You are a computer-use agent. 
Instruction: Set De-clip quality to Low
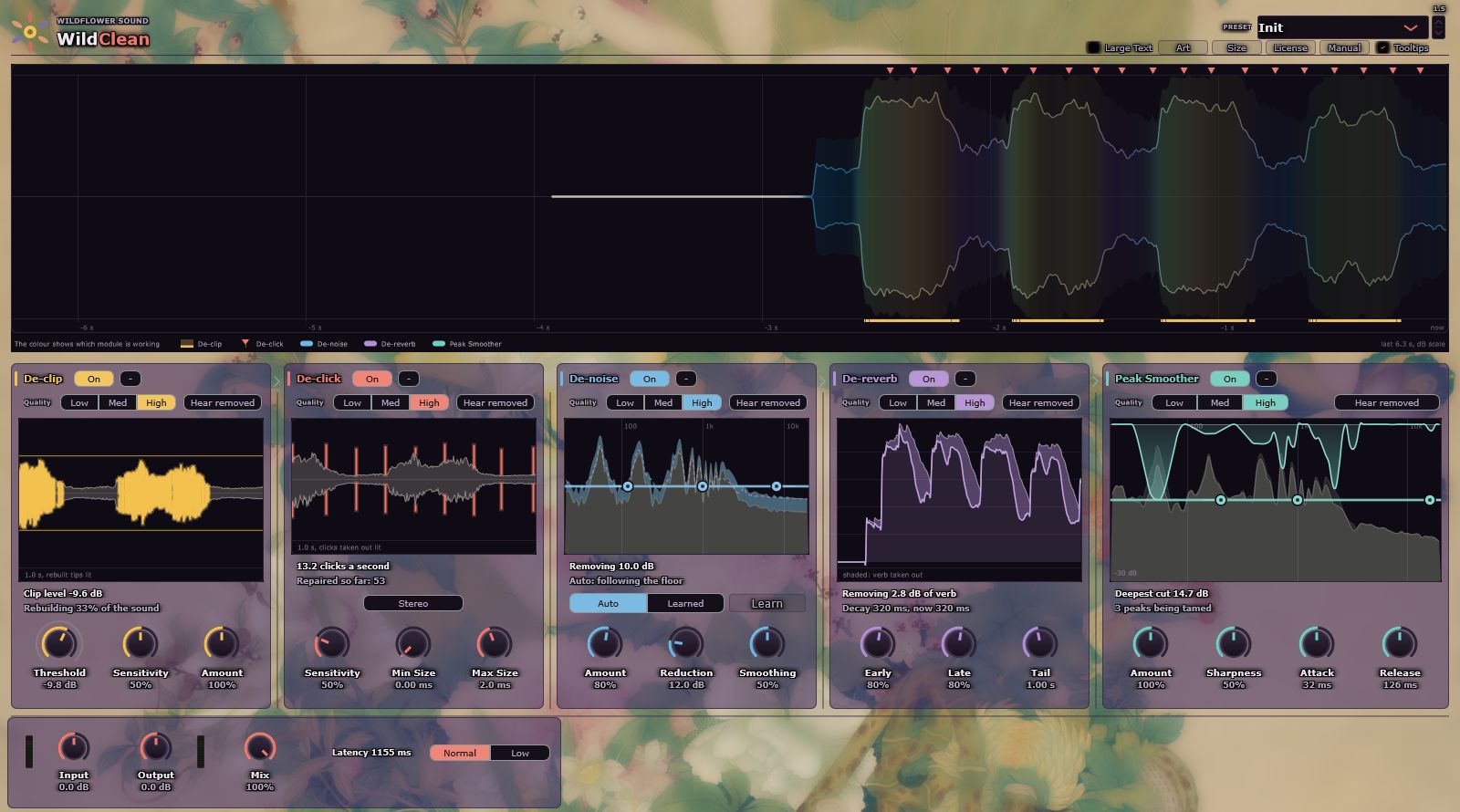[79, 402]
